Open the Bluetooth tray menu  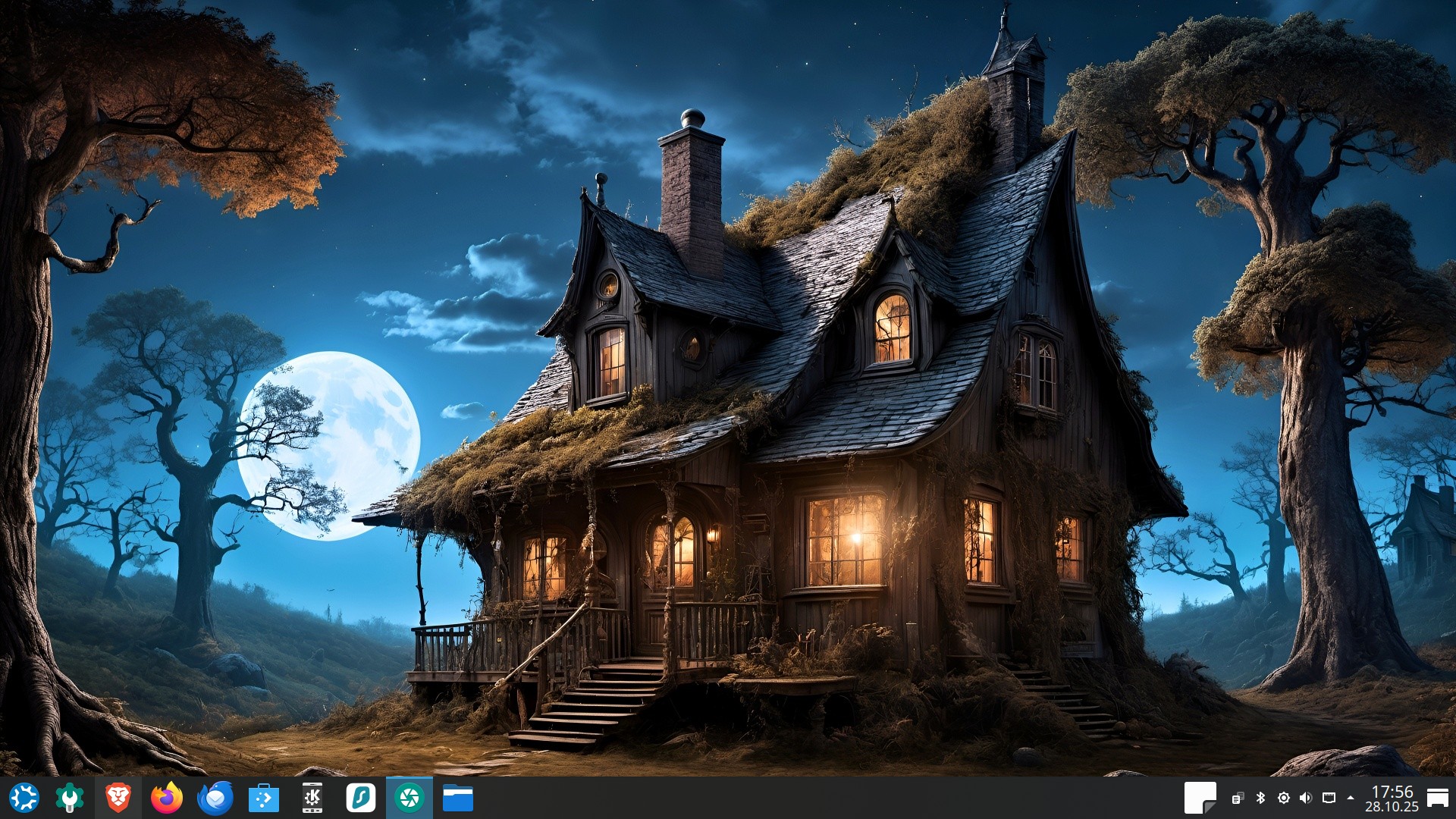click(1260, 798)
